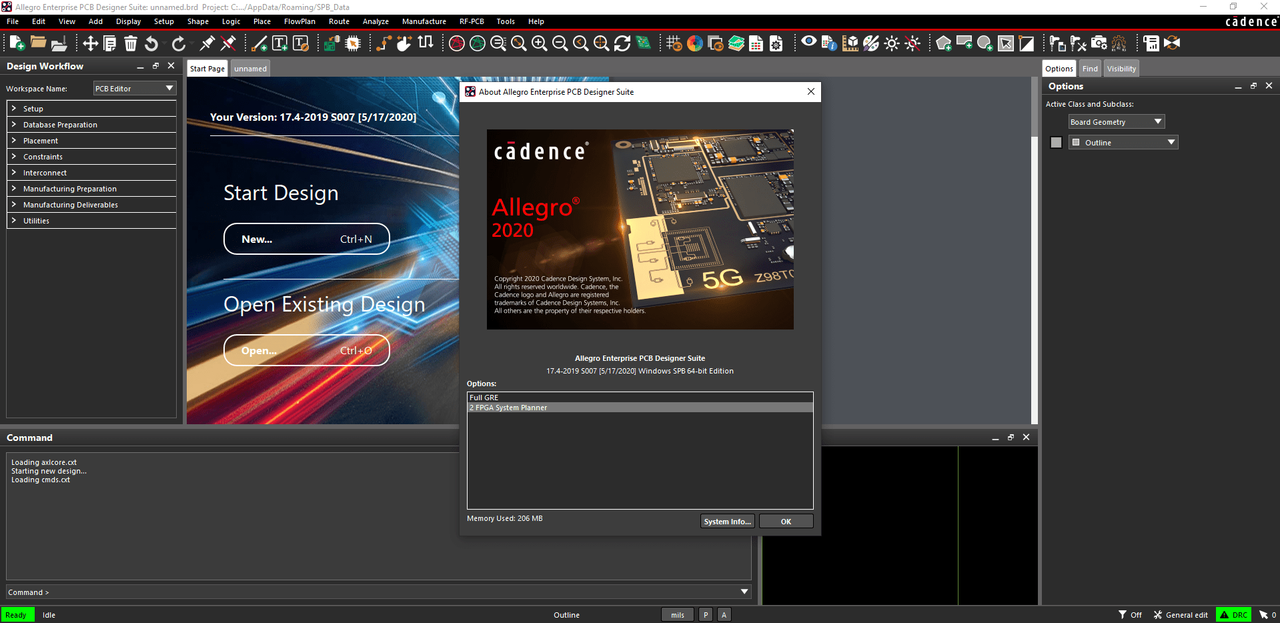Expand the Interconnect workflow section
Screen dimensions: 1280x623
[92, 173]
